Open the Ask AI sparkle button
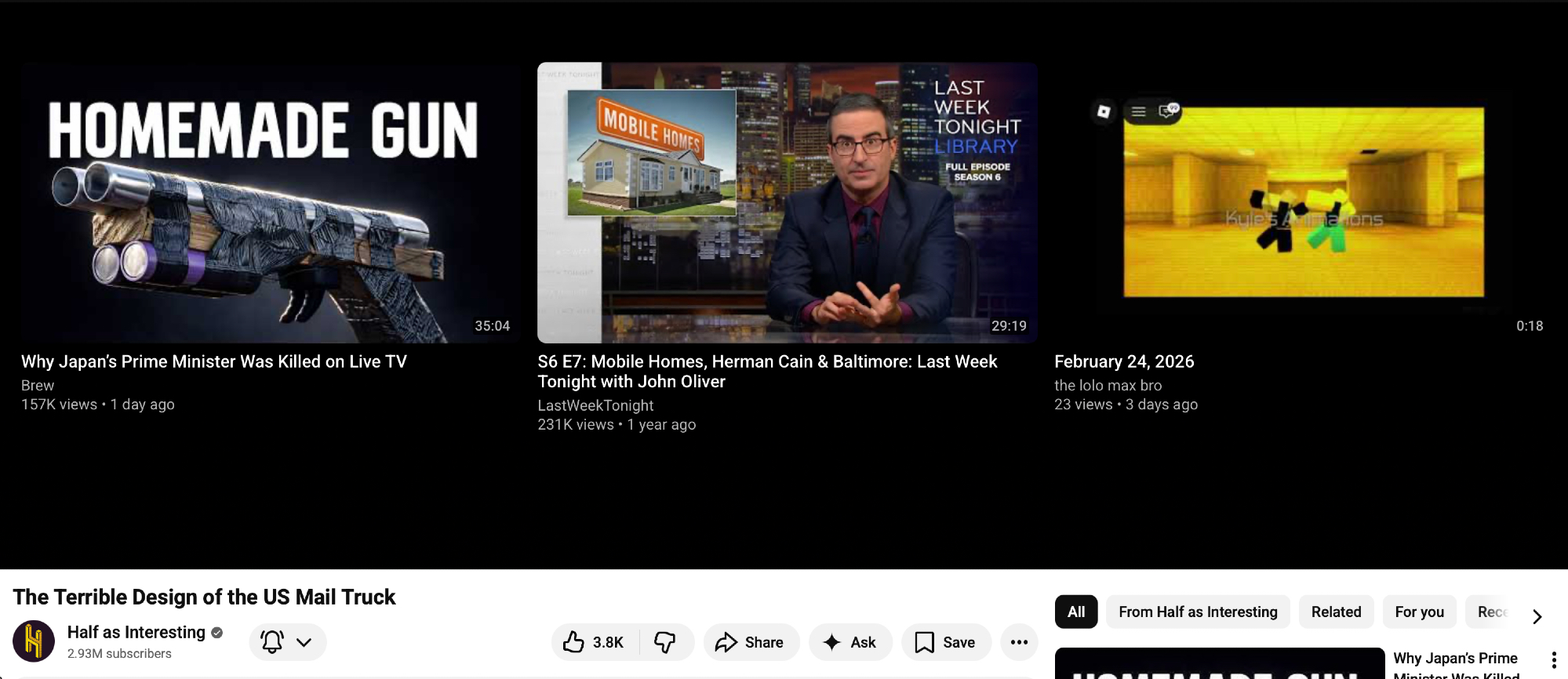Image resolution: width=1568 pixels, height=679 pixels. tap(849, 642)
